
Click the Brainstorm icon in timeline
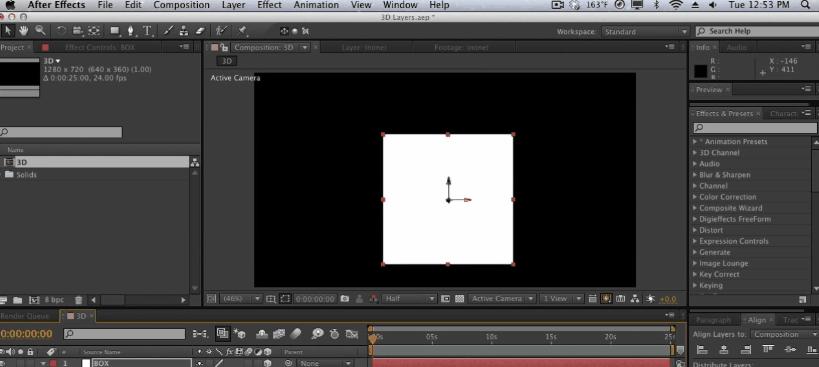click(317, 334)
